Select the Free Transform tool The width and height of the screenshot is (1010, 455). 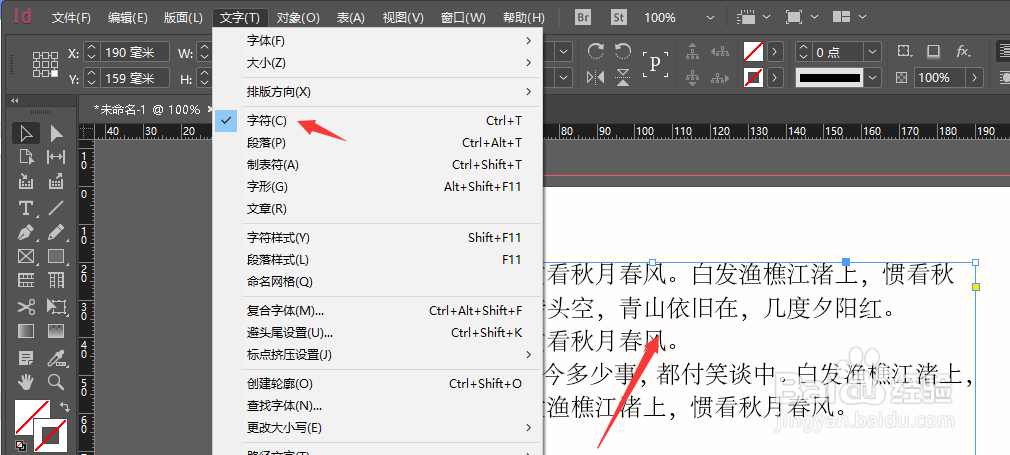pyautogui.click(x=57, y=306)
